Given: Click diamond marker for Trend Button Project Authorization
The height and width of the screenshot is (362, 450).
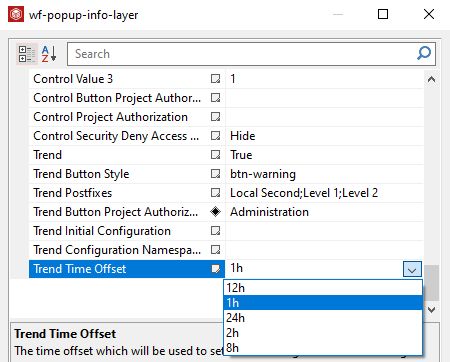Looking at the screenshot, I should [215, 212].
